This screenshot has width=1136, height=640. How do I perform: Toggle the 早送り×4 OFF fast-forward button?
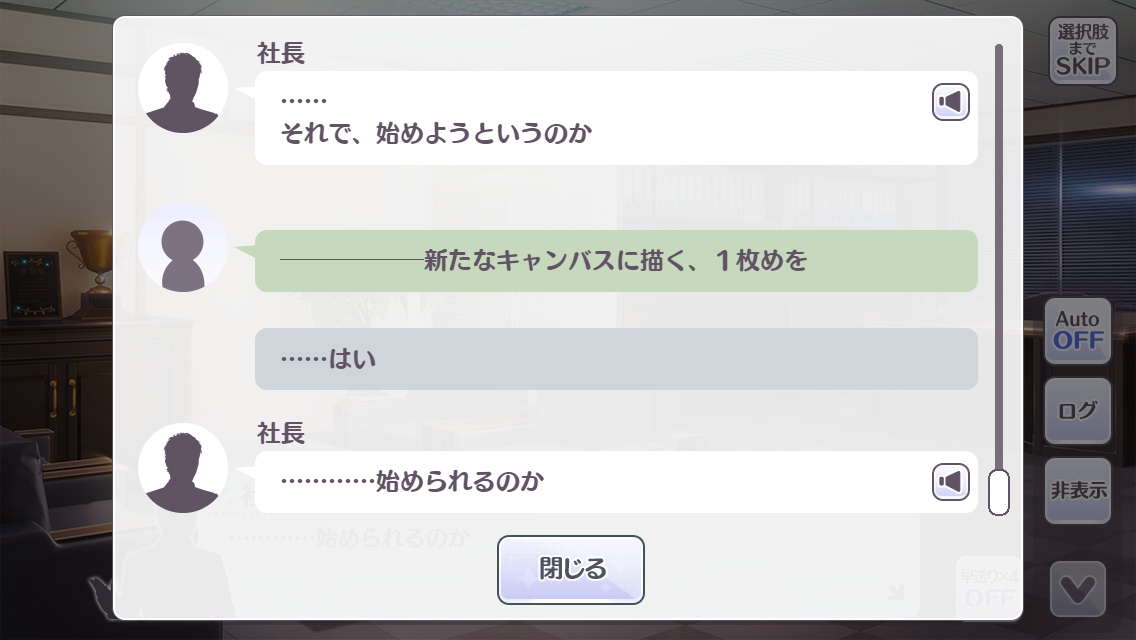point(989,589)
